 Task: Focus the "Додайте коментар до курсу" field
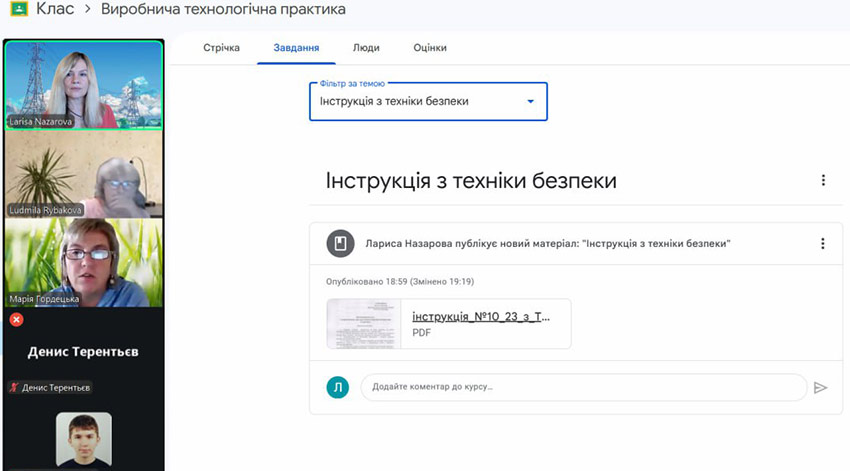click(x=583, y=388)
